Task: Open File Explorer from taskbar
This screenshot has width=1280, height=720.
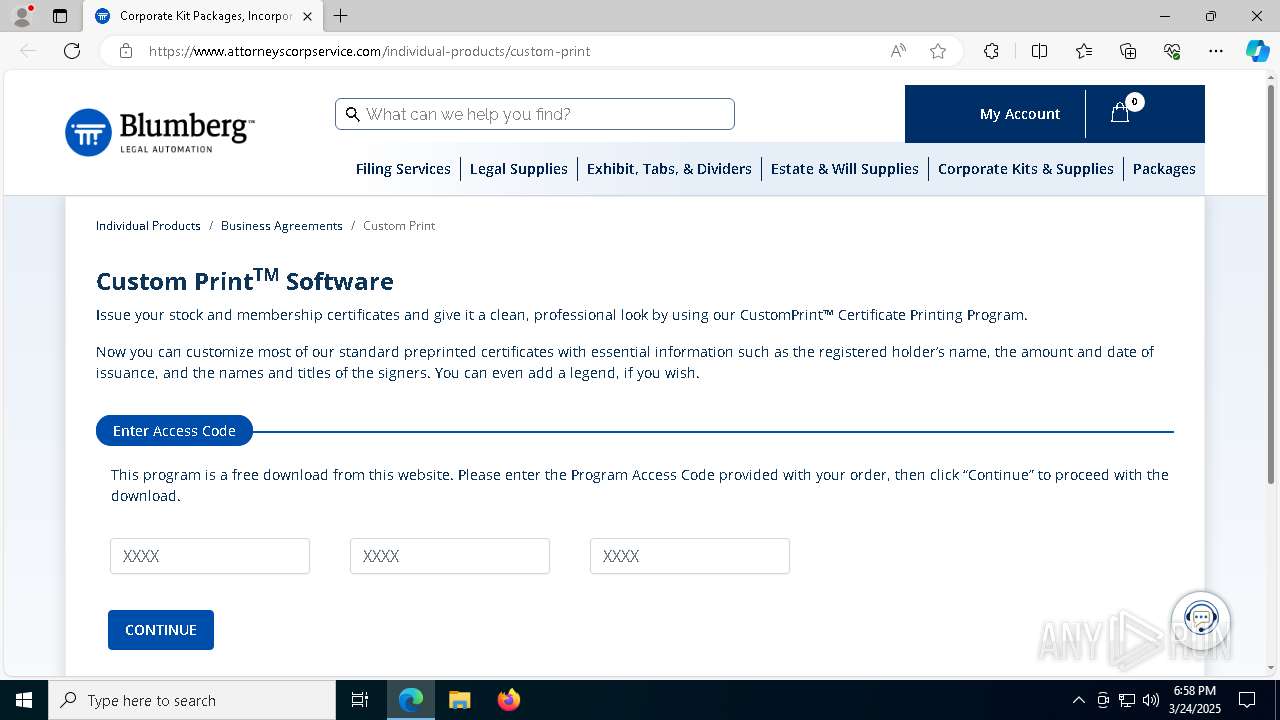Action: coord(459,700)
